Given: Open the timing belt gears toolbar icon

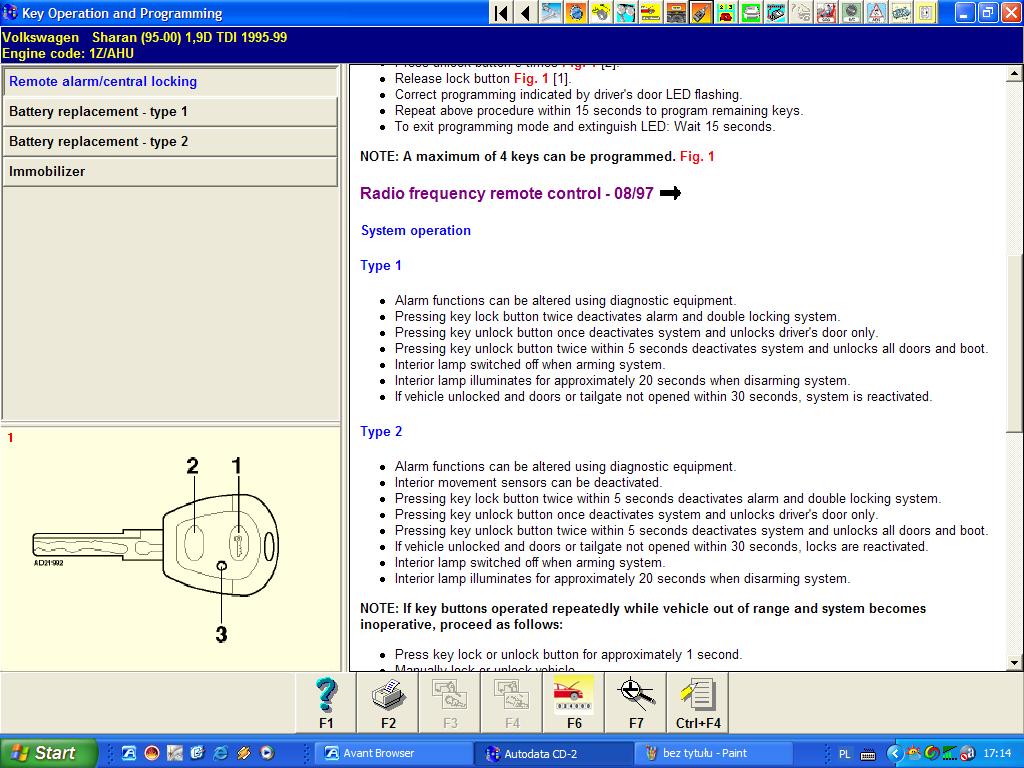Looking at the screenshot, I should tap(626, 12).
